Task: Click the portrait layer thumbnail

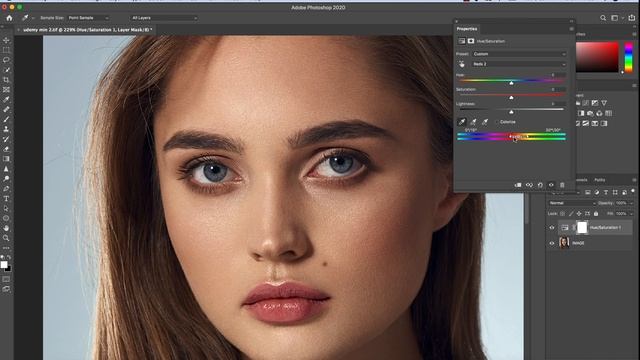Action: [x=564, y=242]
